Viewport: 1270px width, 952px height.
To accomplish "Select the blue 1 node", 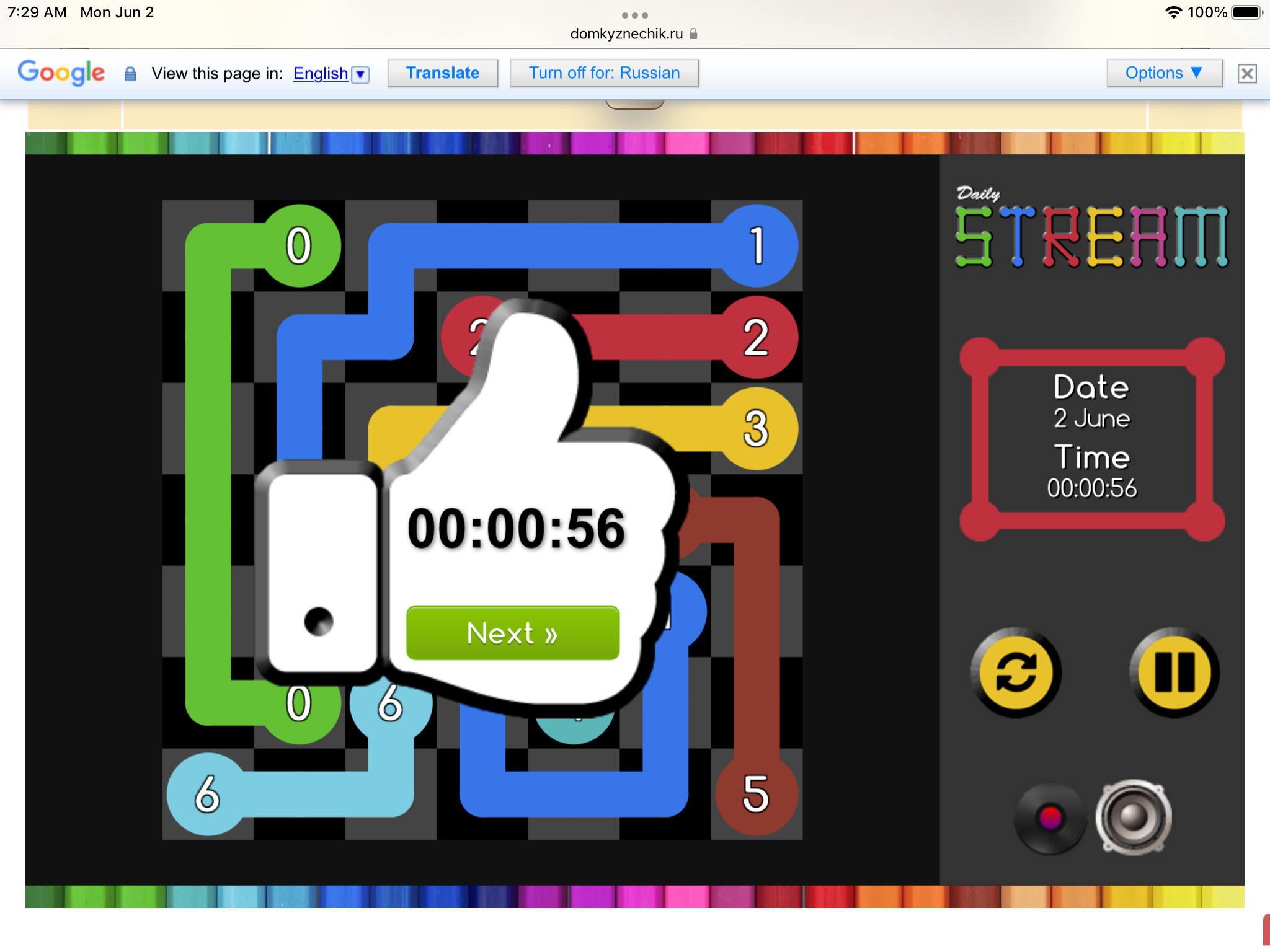I will [757, 245].
